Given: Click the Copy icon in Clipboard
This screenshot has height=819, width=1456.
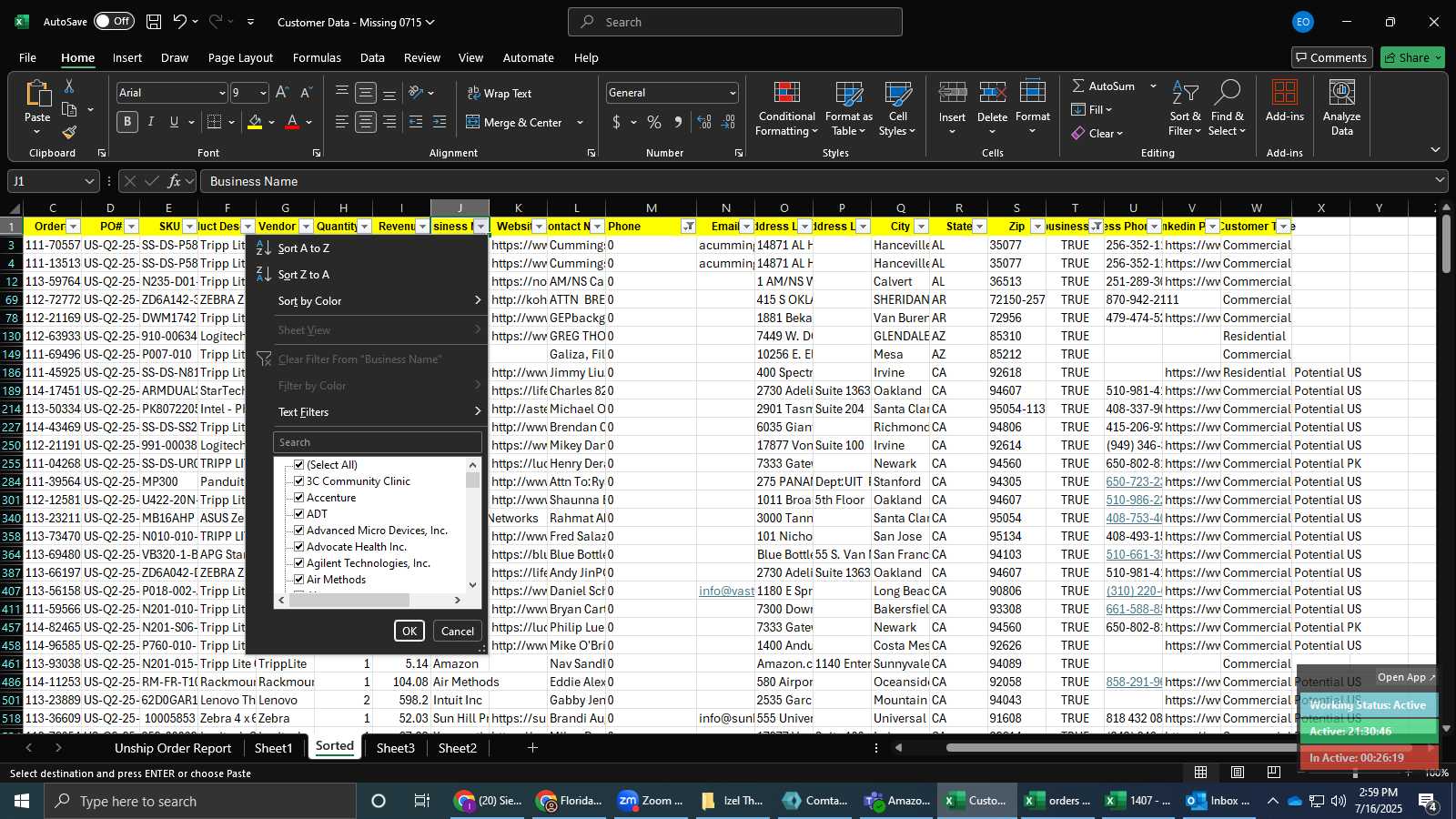Looking at the screenshot, I should [69, 109].
